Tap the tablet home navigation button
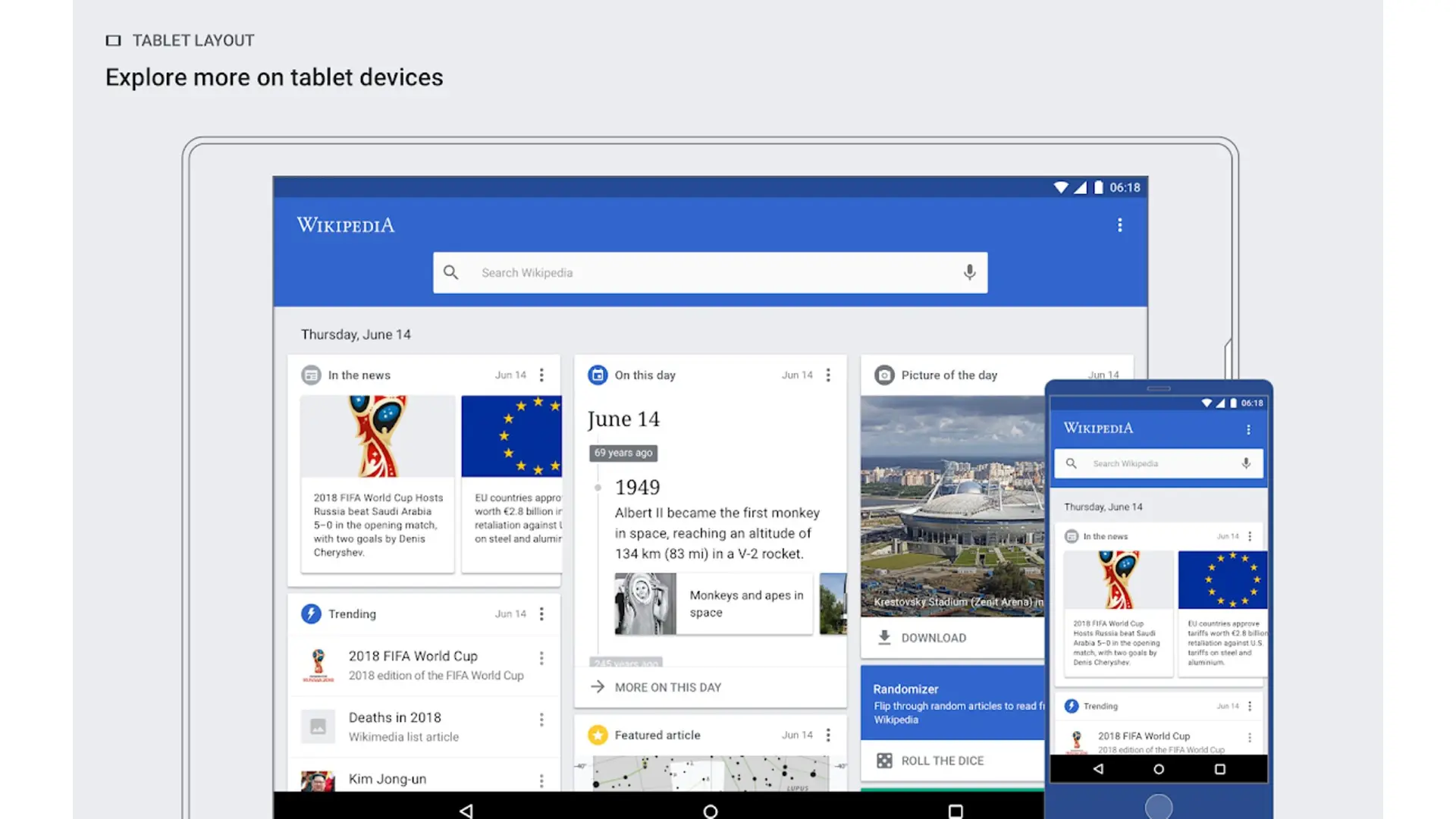Image resolution: width=1456 pixels, height=819 pixels. [x=710, y=811]
